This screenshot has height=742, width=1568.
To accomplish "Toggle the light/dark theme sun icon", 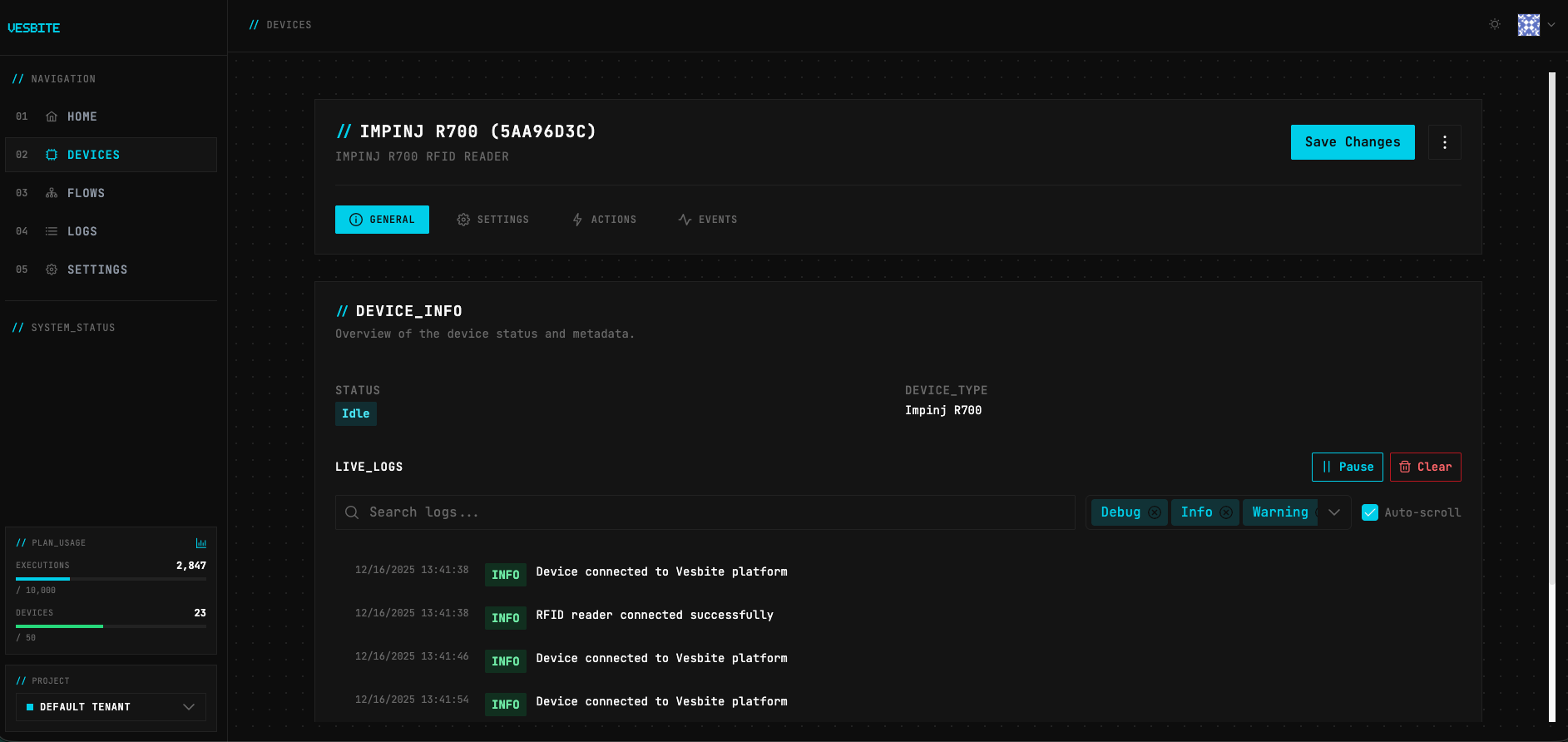I will coord(1495,25).
